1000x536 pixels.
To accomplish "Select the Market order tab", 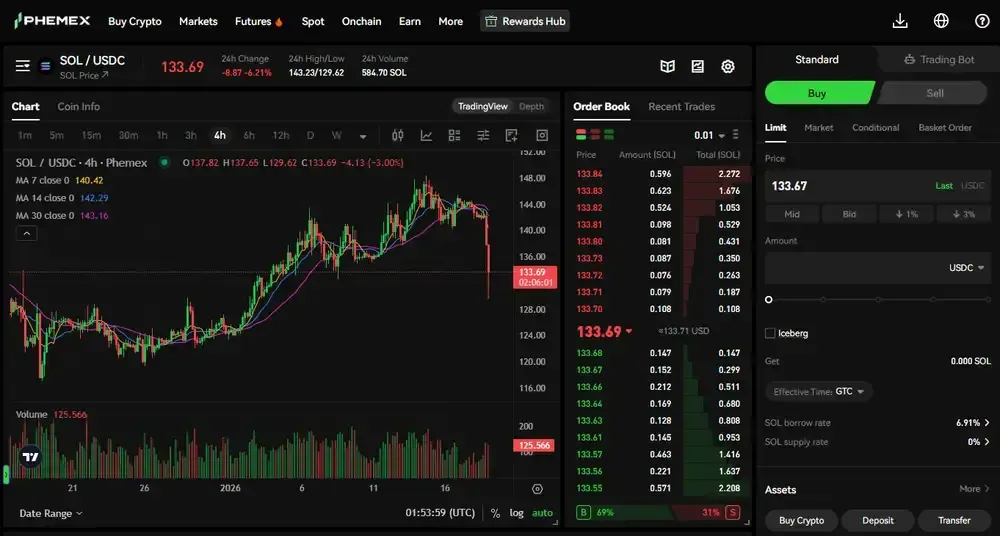I will coord(818,128).
